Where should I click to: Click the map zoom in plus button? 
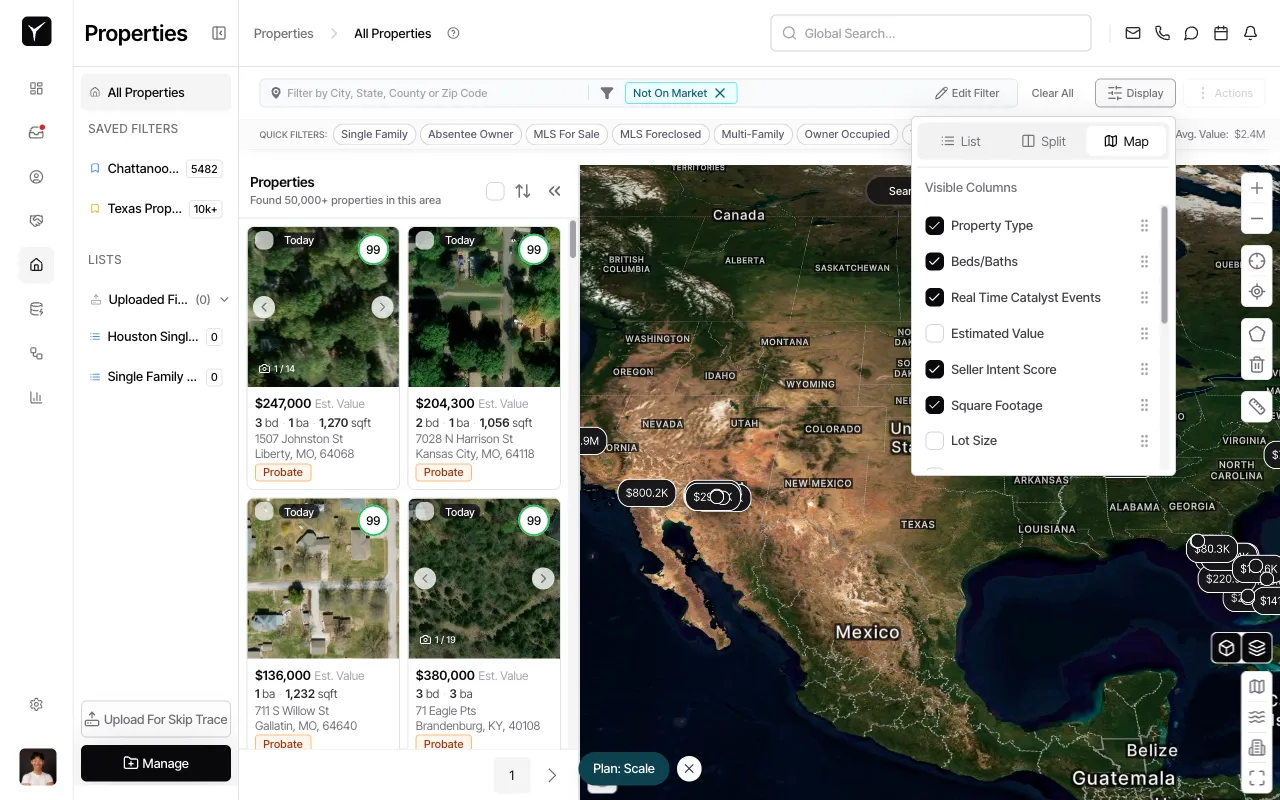click(x=1257, y=188)
